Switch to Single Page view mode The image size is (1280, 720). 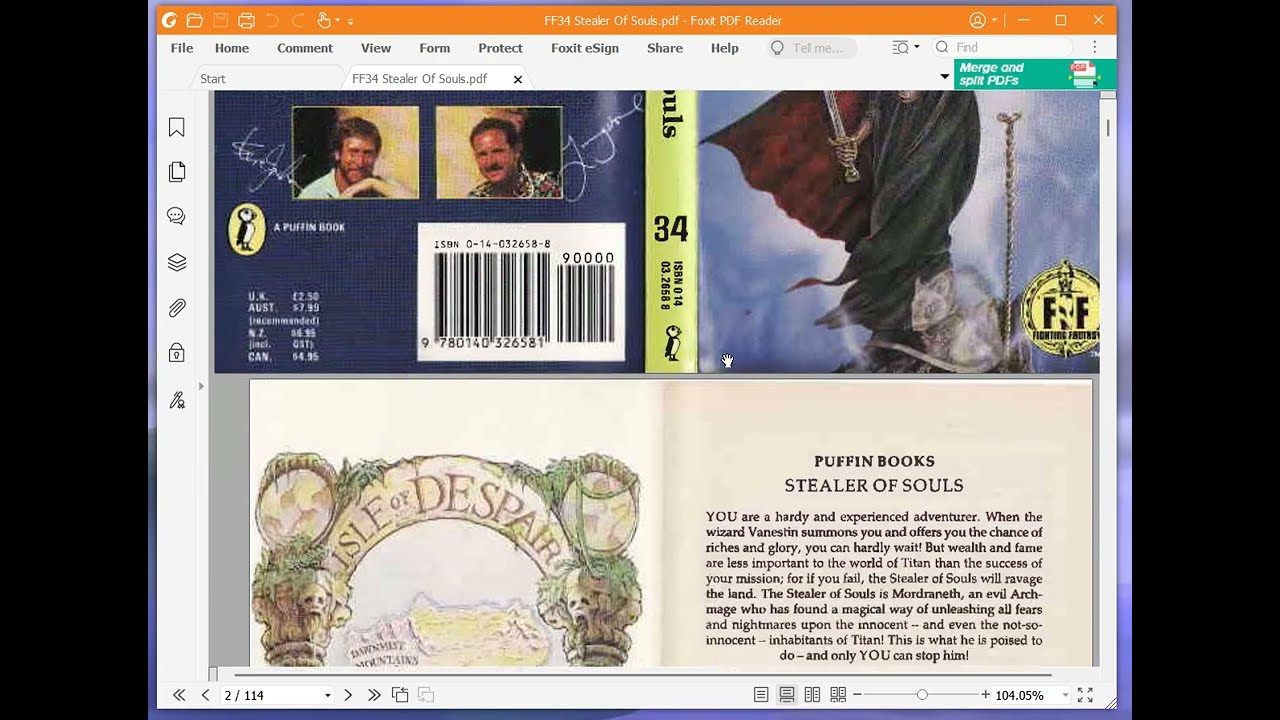[x=761, y=695]
